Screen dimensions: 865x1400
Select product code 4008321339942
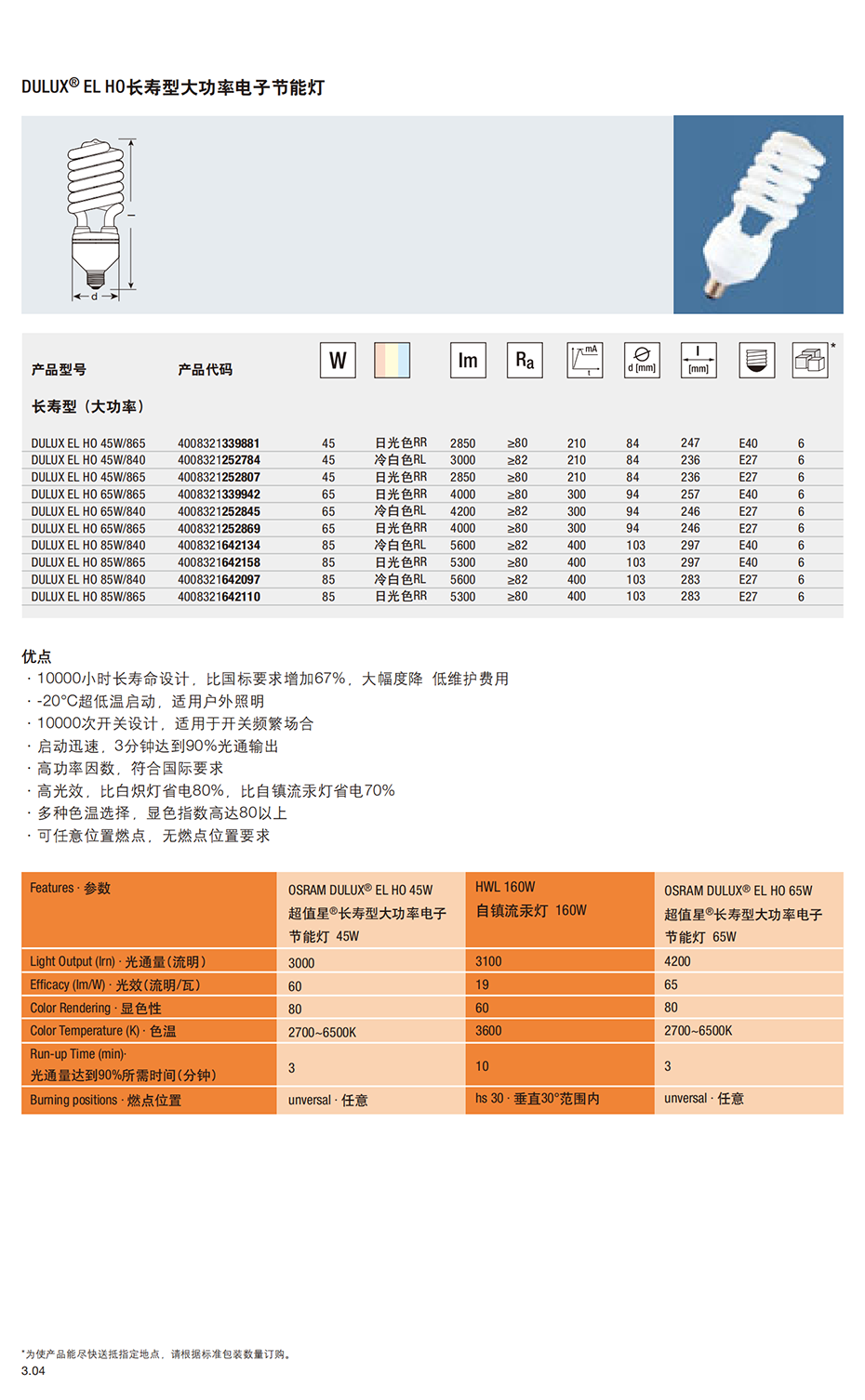(219, 495)
